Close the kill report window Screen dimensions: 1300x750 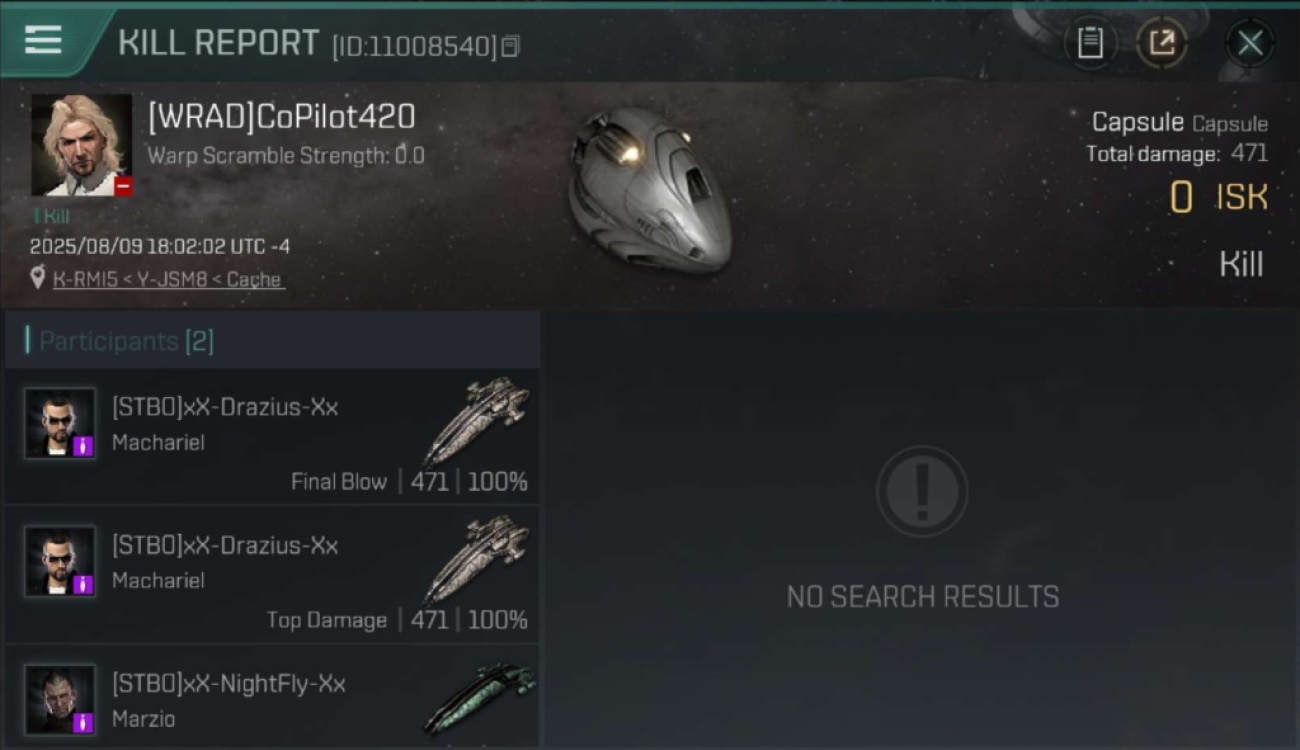(1250, 43)
